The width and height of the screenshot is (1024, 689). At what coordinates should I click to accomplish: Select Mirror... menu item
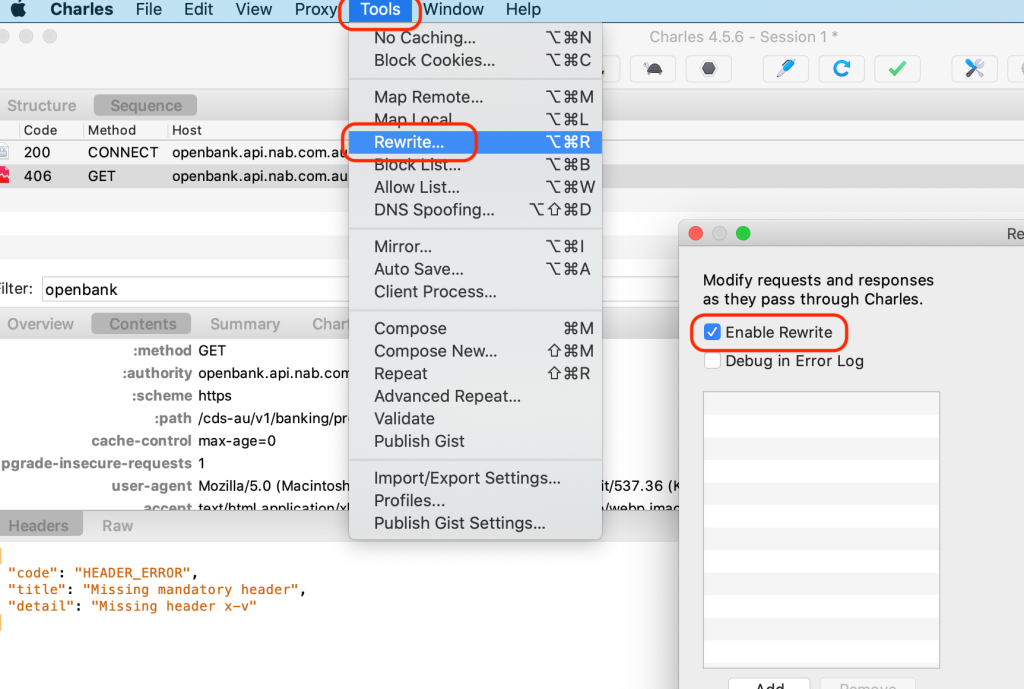pyautogui.click(x=475, y=247)
